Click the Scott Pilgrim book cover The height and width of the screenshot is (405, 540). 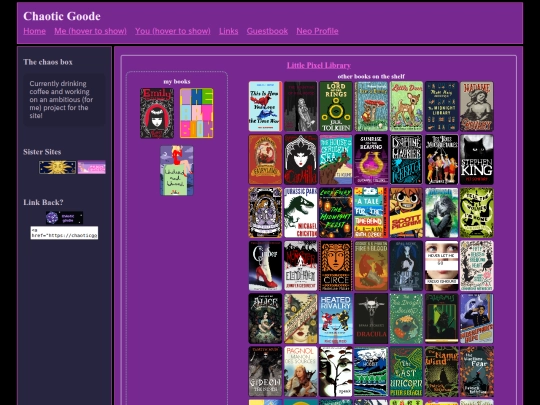pos(406,212)
